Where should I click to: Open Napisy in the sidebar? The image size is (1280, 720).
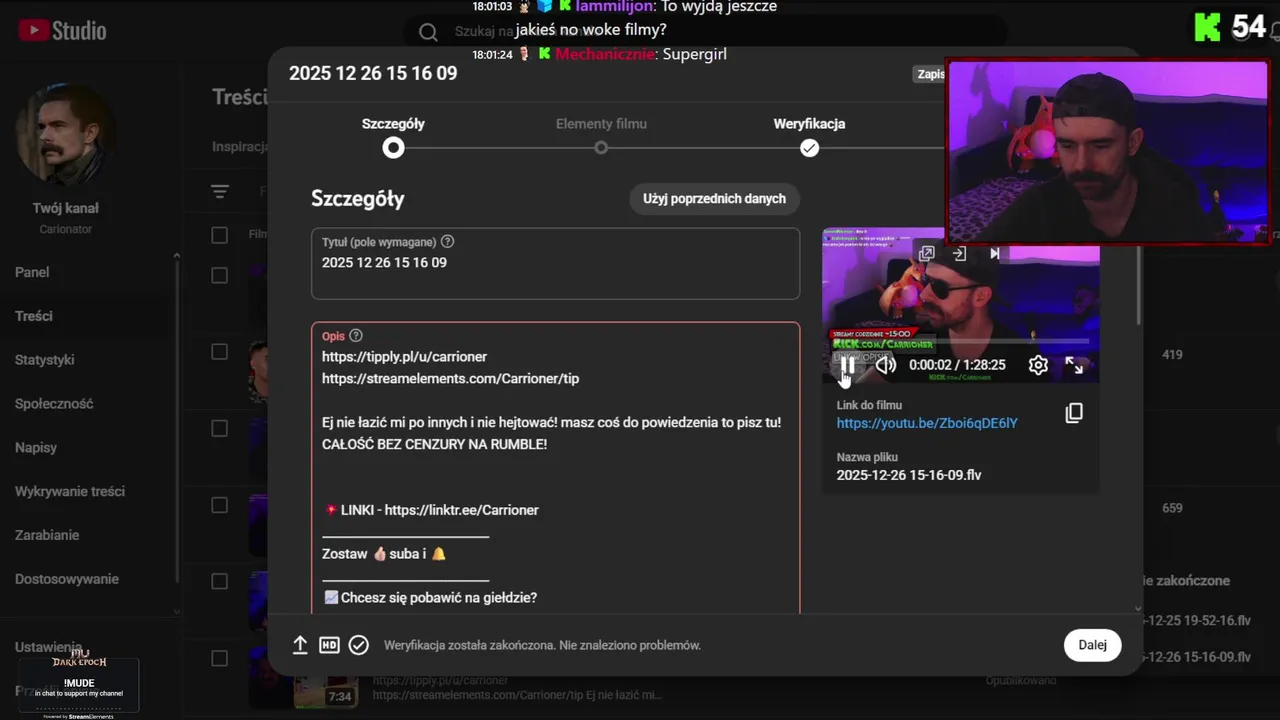tap(36, 447)
